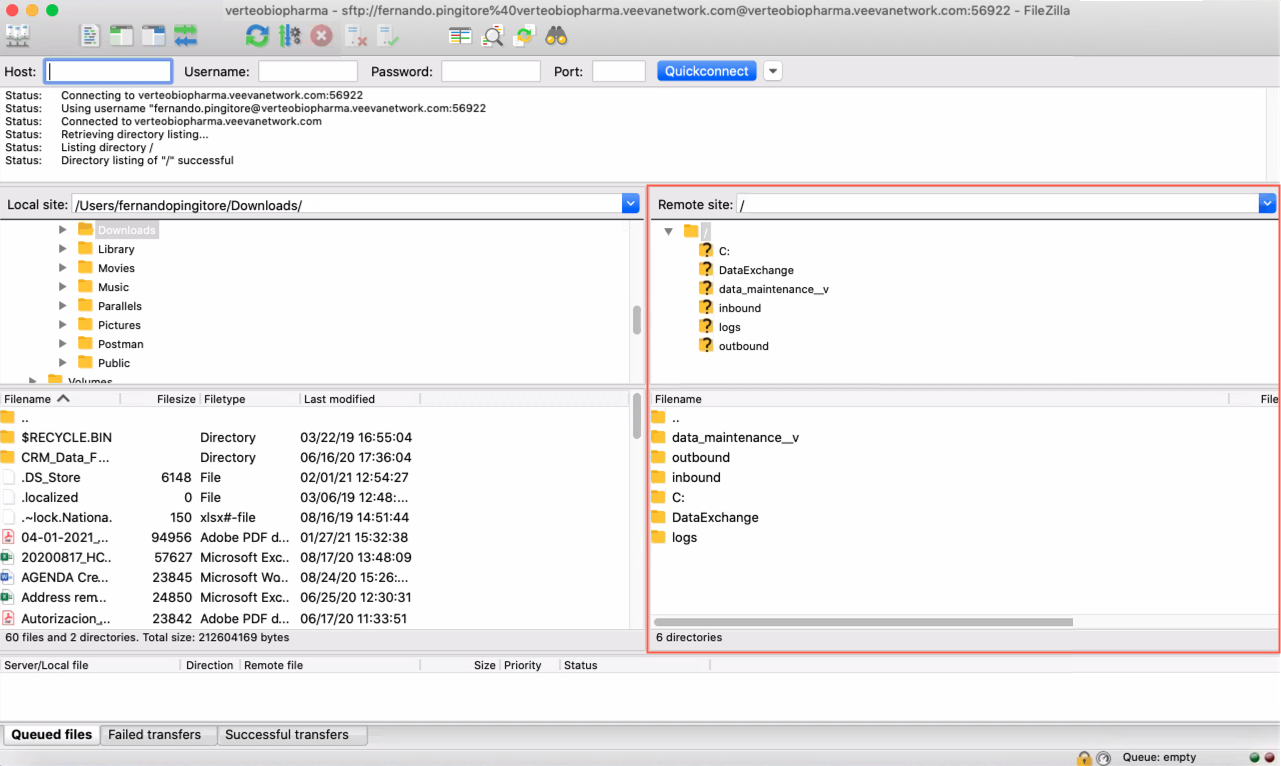Sort remote list by Filename column header
Viewport: 1281px width, 766px height.
coord(940,399)
